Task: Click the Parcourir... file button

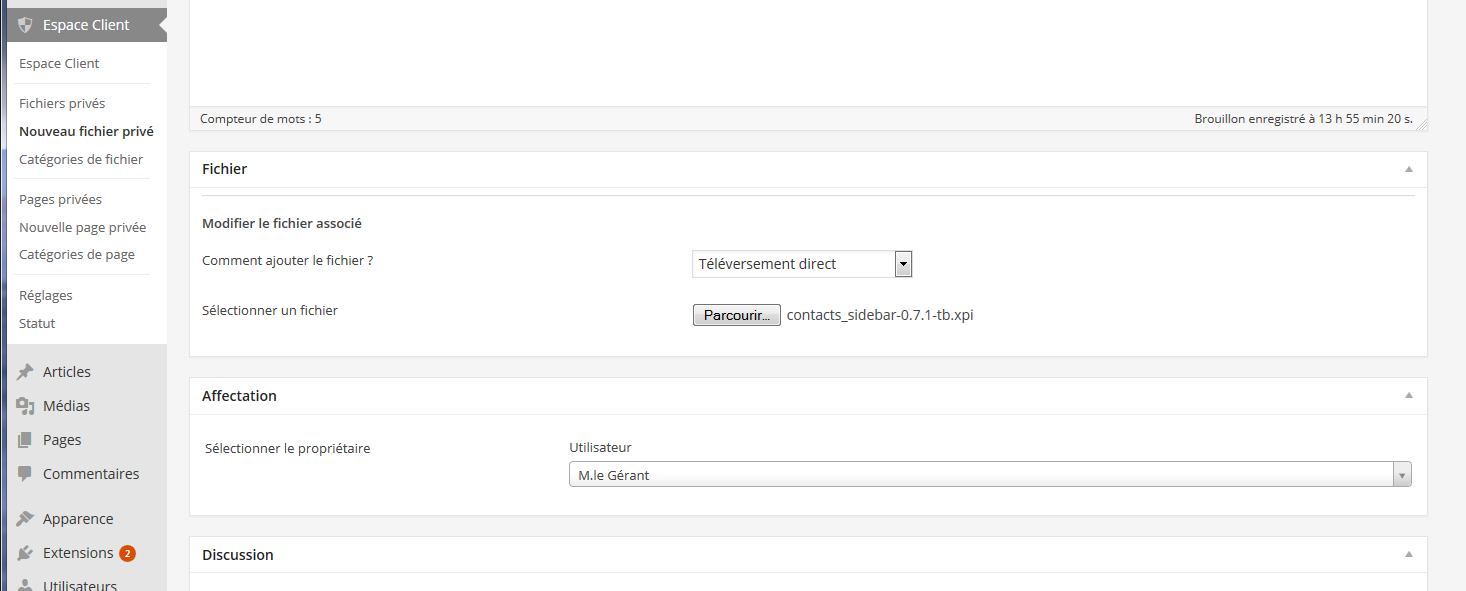Action: (x=736, y=315)
